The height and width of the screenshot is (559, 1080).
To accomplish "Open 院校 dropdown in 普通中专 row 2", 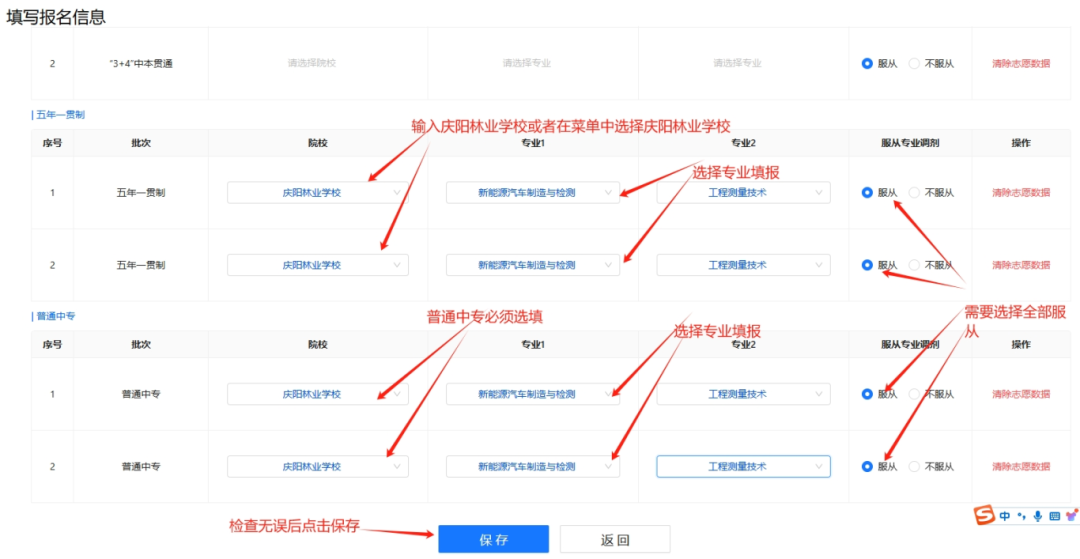I will 317,466.
